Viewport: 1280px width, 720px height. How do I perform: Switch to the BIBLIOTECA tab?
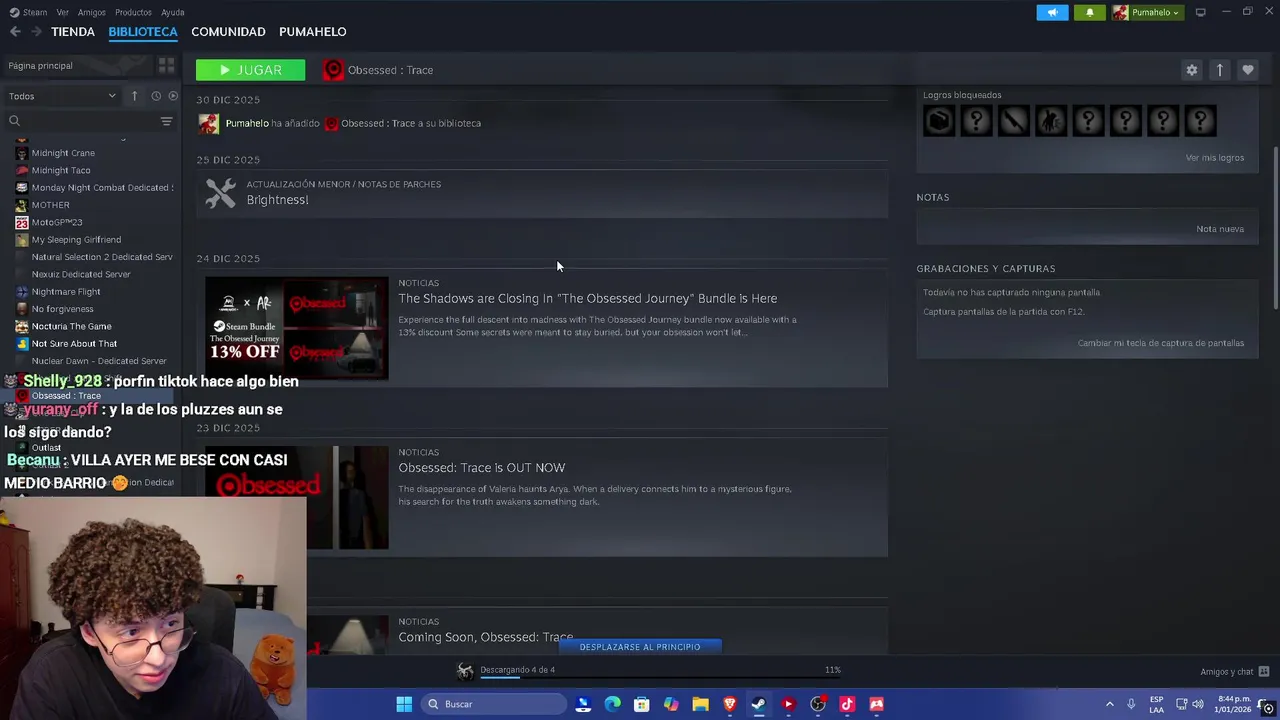pyautogui.click(x=143, y=32)
